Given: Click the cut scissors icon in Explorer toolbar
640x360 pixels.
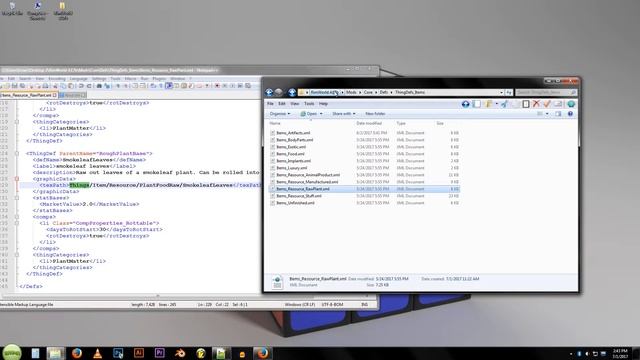Looking at the screenshot, I should pyautogui.click(x=504, y=104).
